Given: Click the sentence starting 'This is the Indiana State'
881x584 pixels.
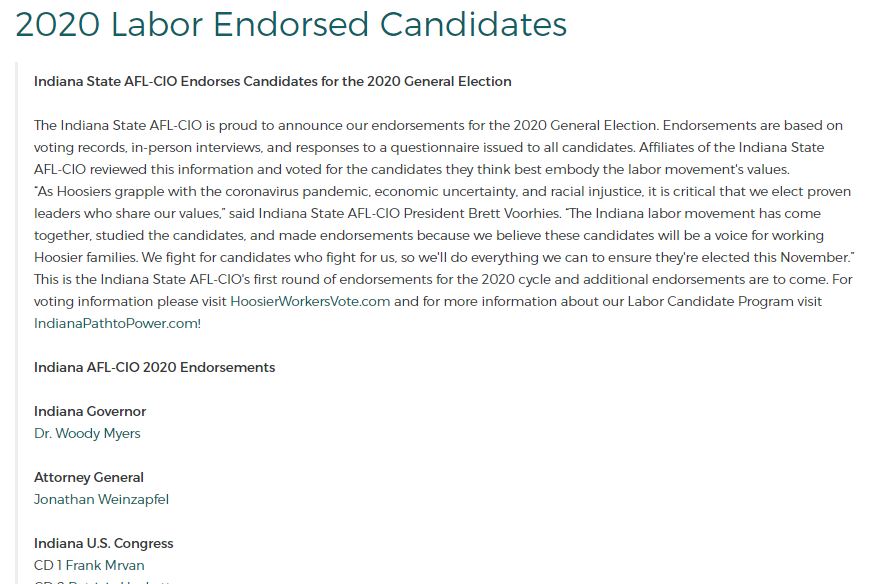Looking at the screenshot, I should (x=444, y=301).
